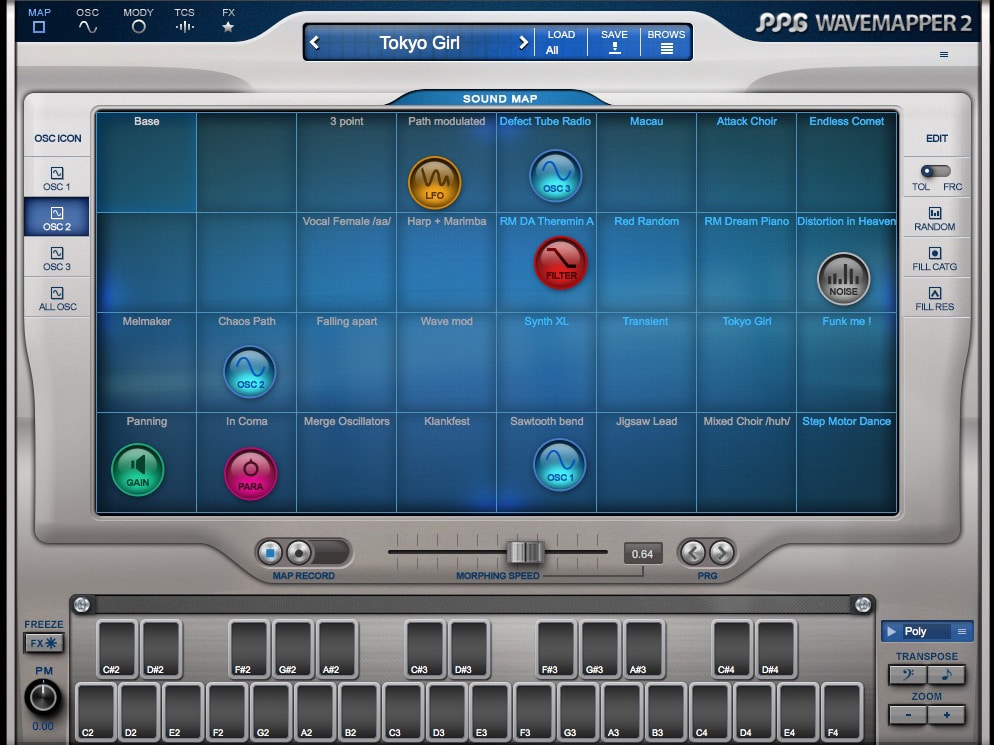Open the FX tab
This screenshot has width=994, height=745.
click(x=228, y=20)
